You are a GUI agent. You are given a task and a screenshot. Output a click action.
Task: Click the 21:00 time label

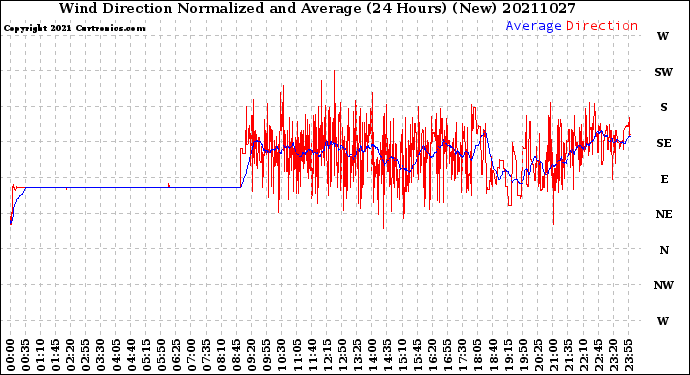point(554,355)
